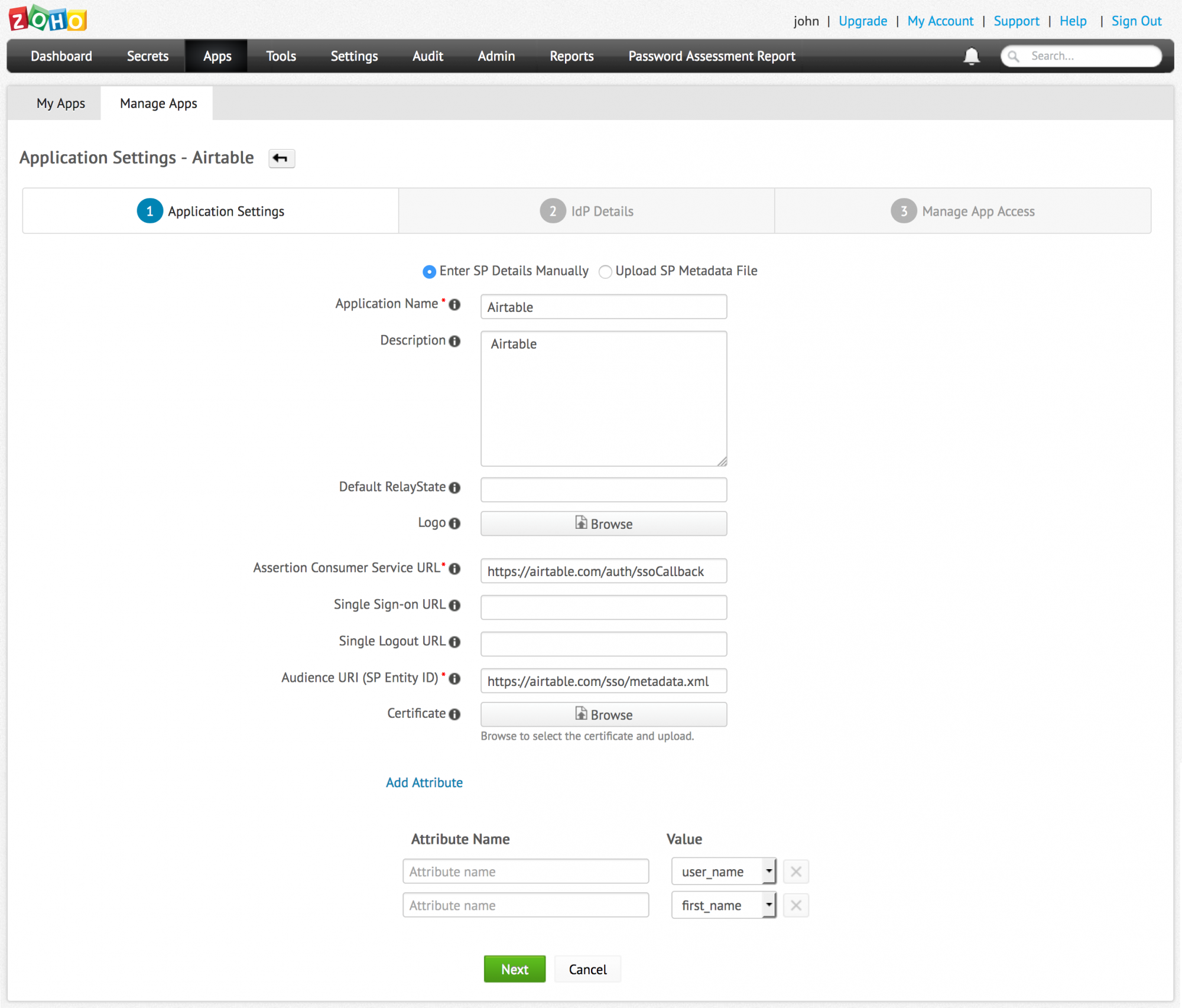
Task: Browse to upload a Logo file
Action: coord(603,524)
